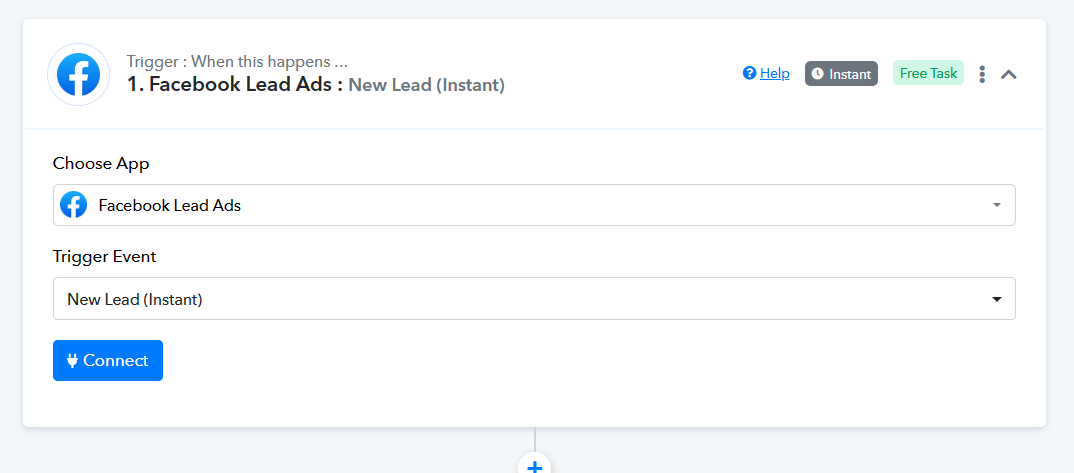Image resolution: width=1074 pixels, height=473 pixels.
Task: Select the Facebook Lead Ads app field
Action: pyautogui.click(x=534, y=205)
